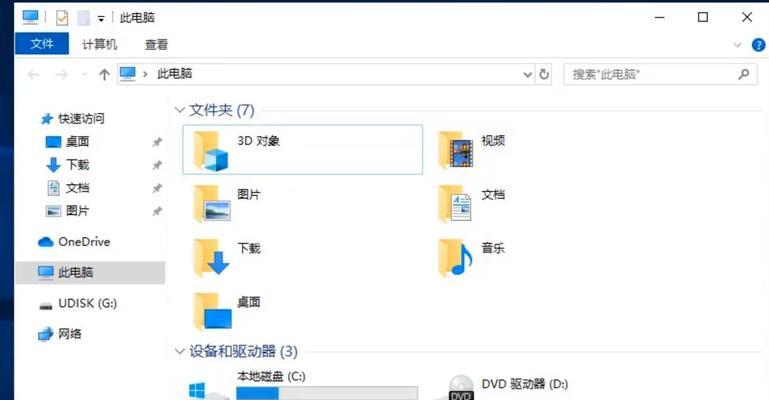Click the pin icon beside sidebar 图片

pyautogui.click(x=157, y=211)
